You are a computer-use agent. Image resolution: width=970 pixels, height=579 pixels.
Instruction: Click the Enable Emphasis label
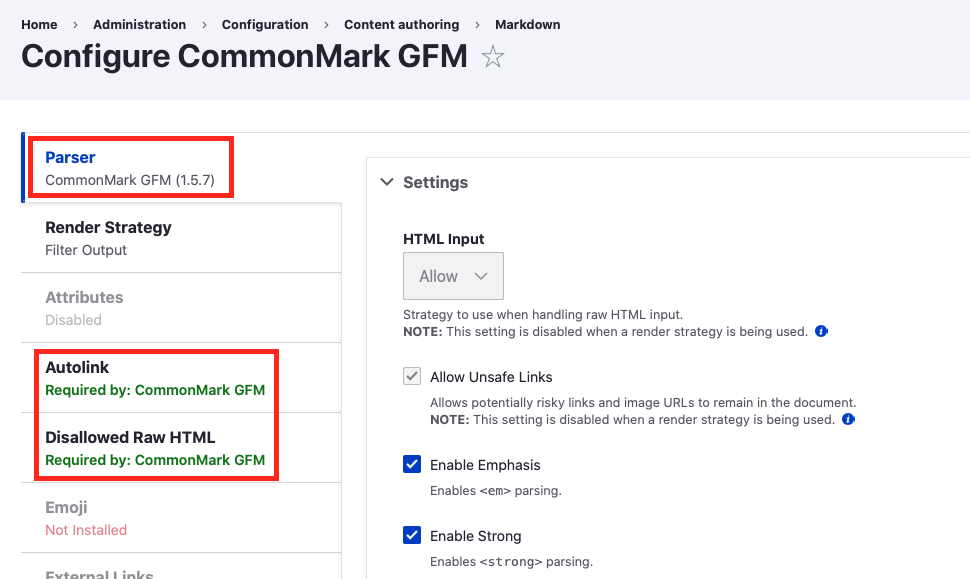click(x=485, y=465)
